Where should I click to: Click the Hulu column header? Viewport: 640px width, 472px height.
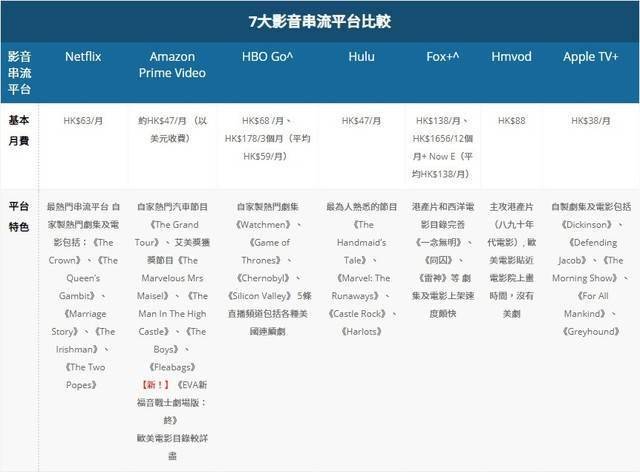[361, 56]
